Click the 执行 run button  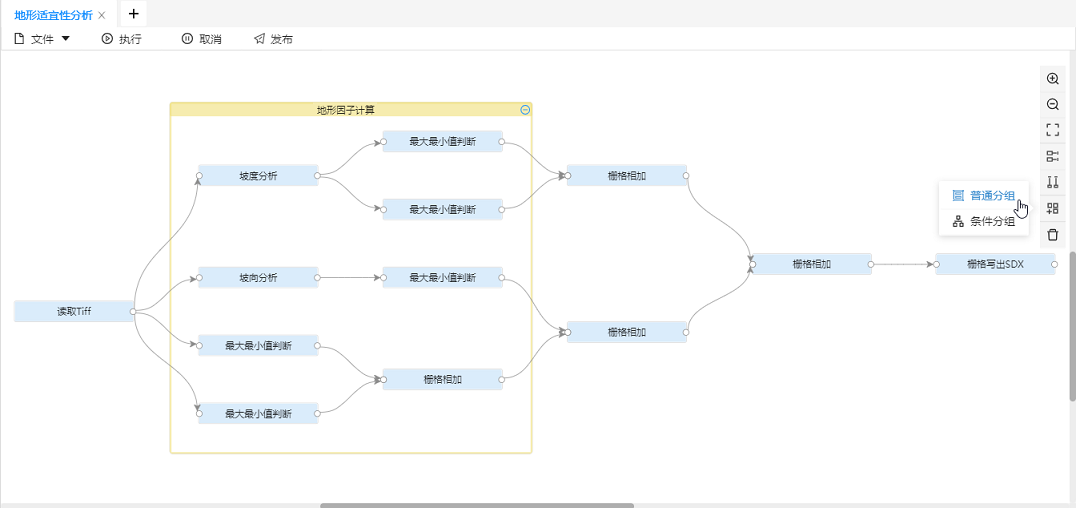tap(121, 39)
